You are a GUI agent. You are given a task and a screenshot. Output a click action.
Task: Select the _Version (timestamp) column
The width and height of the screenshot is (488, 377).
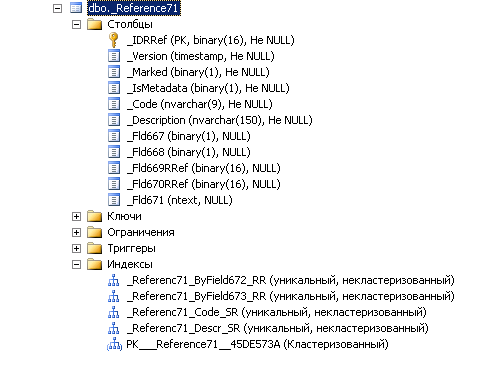pyautogui.click(x=201, y=56)
